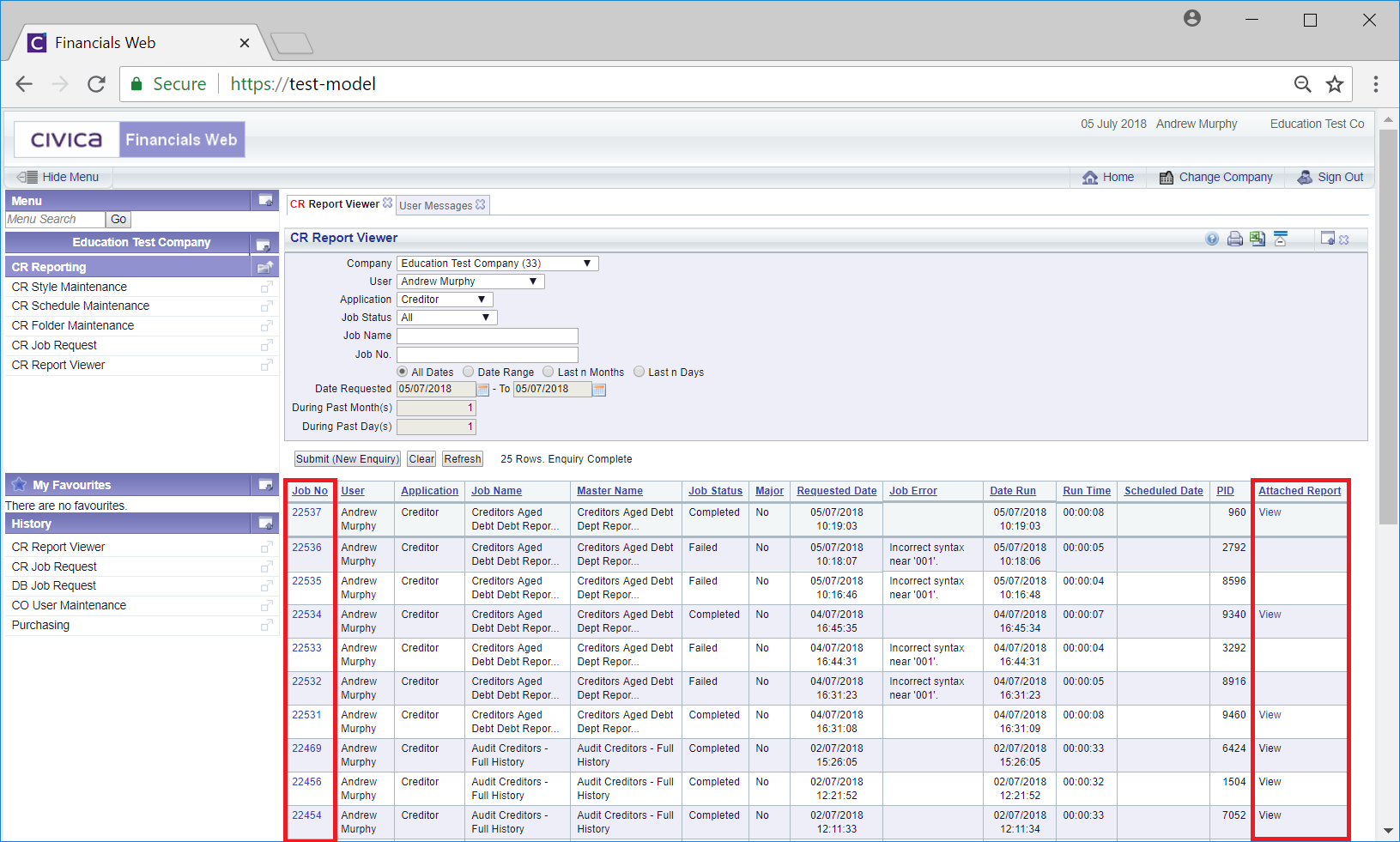This screenshot has height=842, width=1400.
Task: Click the Refresh button
Action: click(463, 459)
